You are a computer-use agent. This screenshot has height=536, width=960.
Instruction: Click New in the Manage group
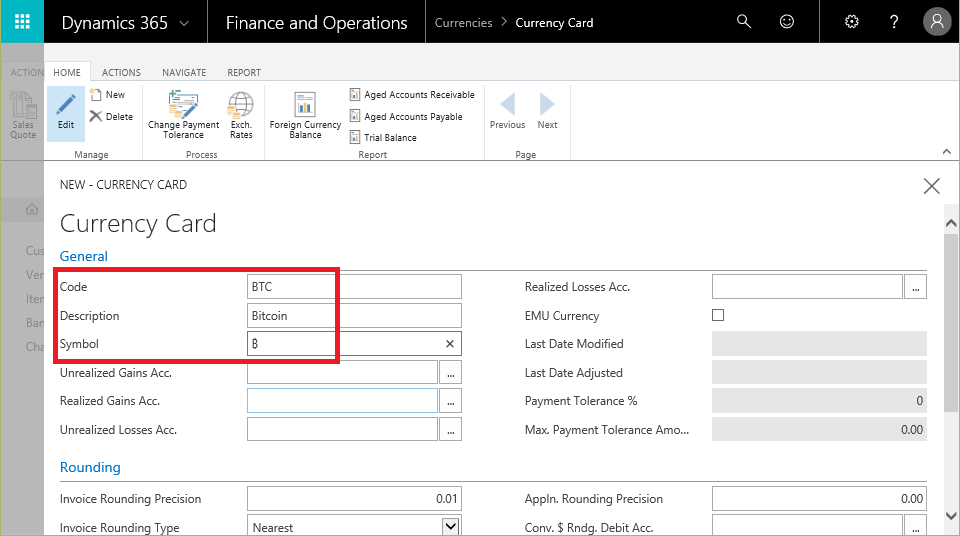pyautogui.click(x=108, y=94)
